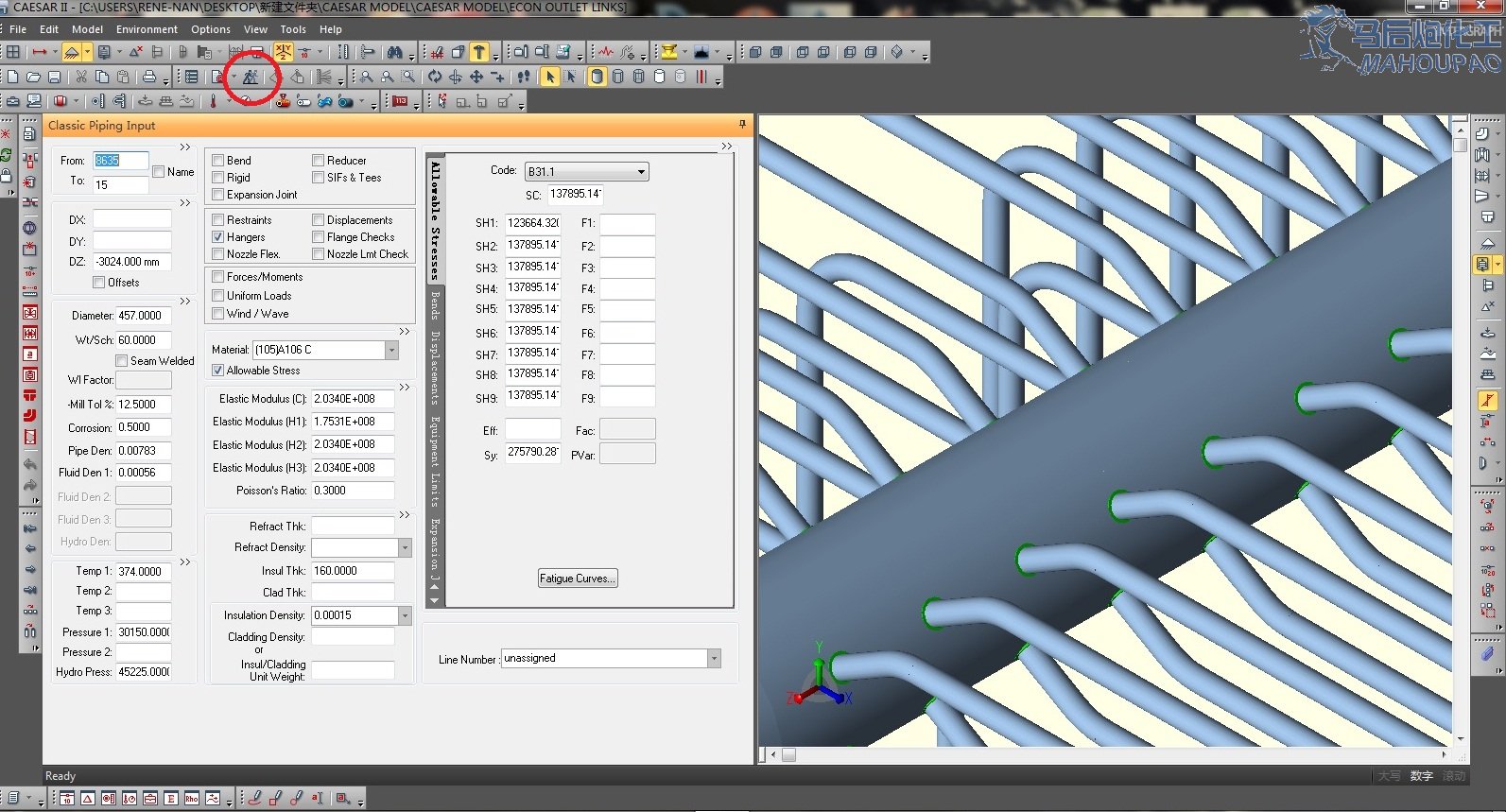Open the Model menu

click(x=87, y=29)
